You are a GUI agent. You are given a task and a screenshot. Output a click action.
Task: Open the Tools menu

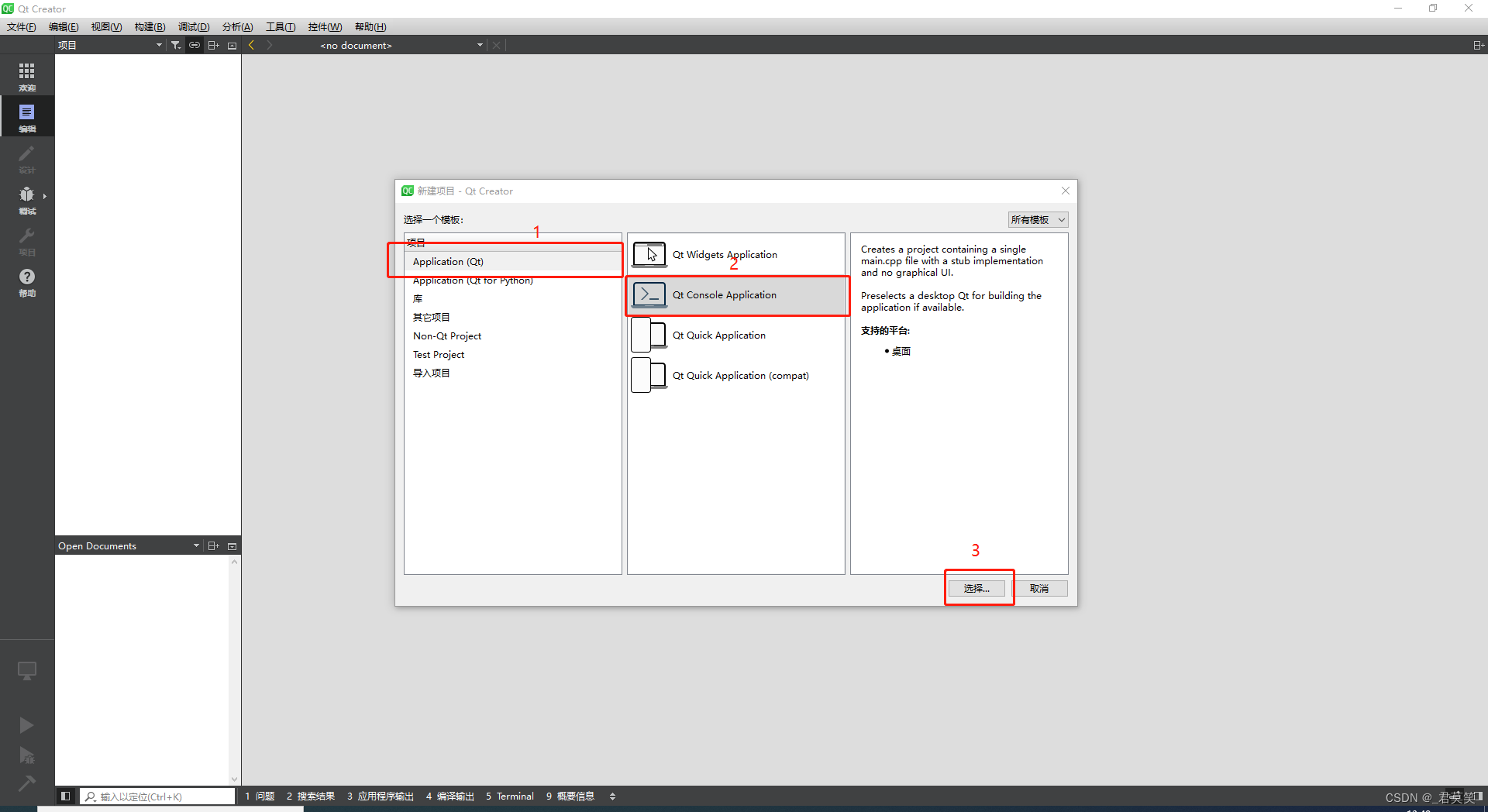(281, 26)
